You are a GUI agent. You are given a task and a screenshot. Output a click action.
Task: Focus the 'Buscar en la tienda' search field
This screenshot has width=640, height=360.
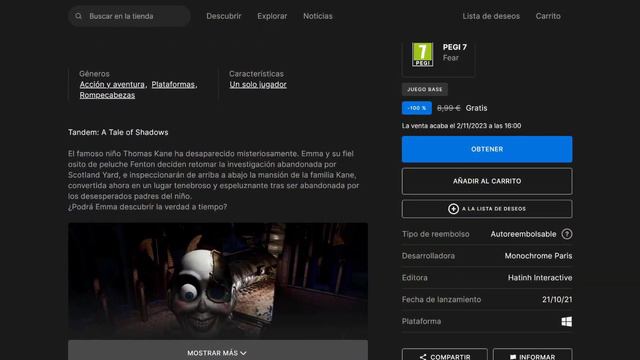(x=129, y=16)
